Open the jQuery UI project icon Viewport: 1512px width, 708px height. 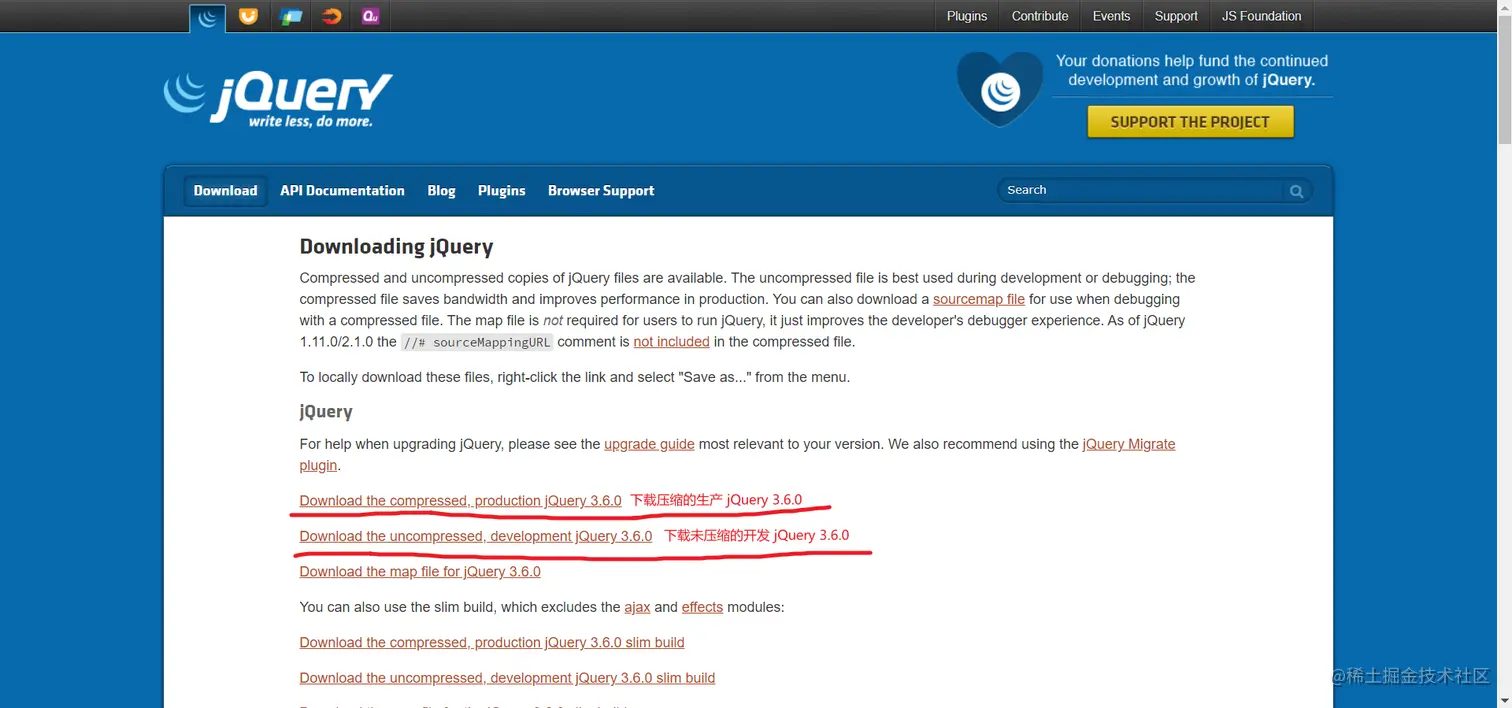pyautogui.click(x=249, y=16)
